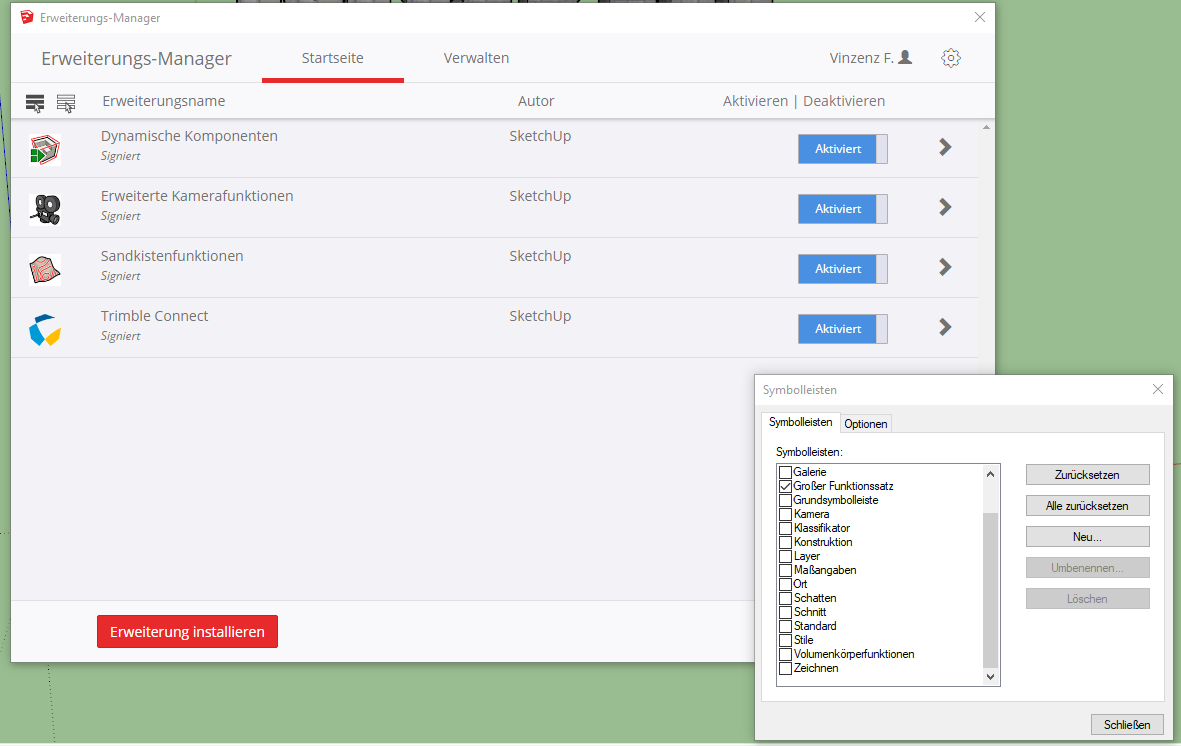Click the Erweiterte Kamerafunktionen camera icon
The image size is (1181, 746).
click(x=45, y=209)
